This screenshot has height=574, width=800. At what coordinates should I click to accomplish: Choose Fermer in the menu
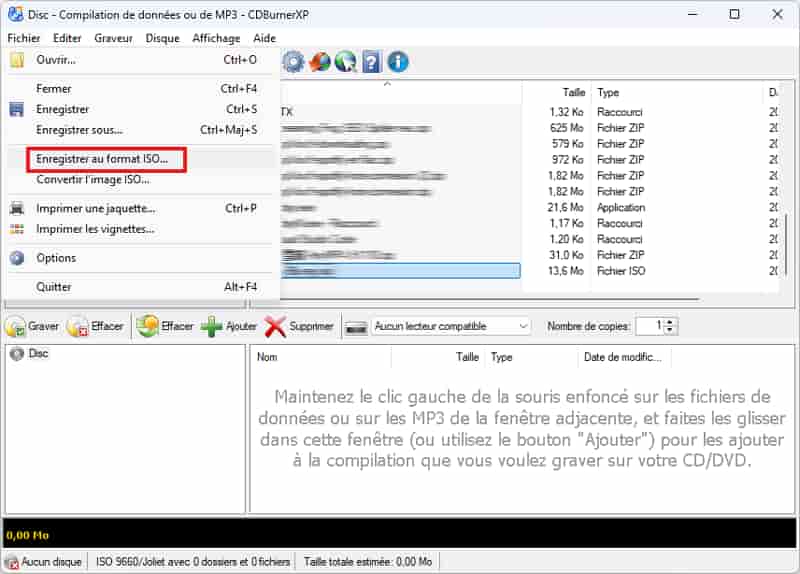point(140,89)
